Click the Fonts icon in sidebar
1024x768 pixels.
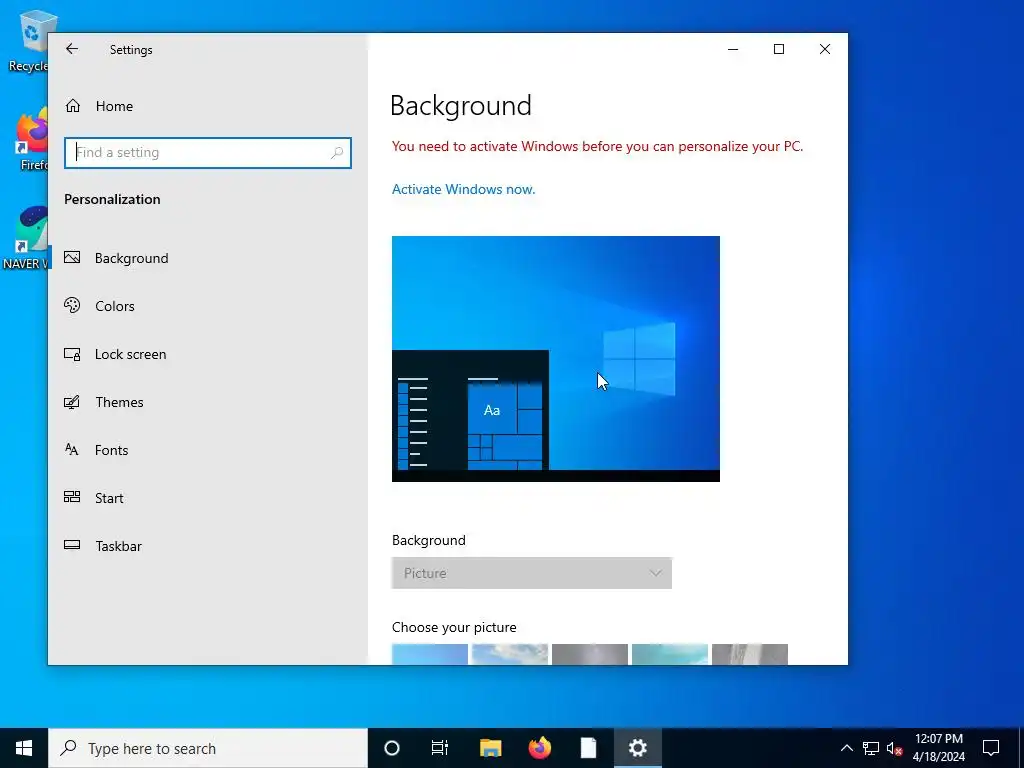pos(72,449)
